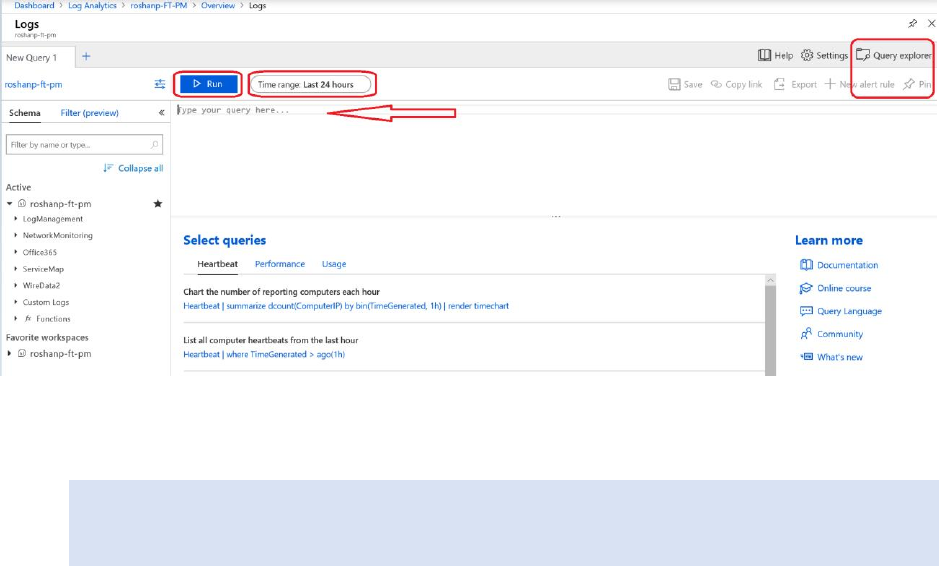Open the Heartbeat summarize dcount timechart query

tap(346, 305)
